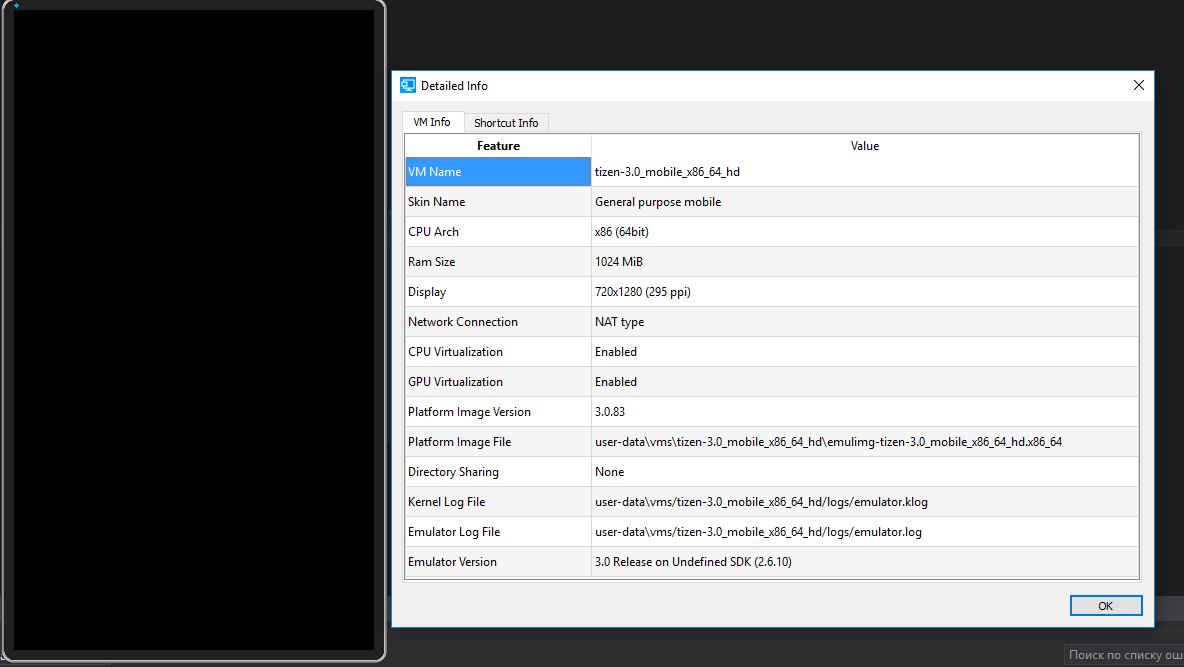The height and width of the screenshot is (667, 1184).
Task: Select the Platform Image File path
Action: pyautogui.click(x=828, y=442)
